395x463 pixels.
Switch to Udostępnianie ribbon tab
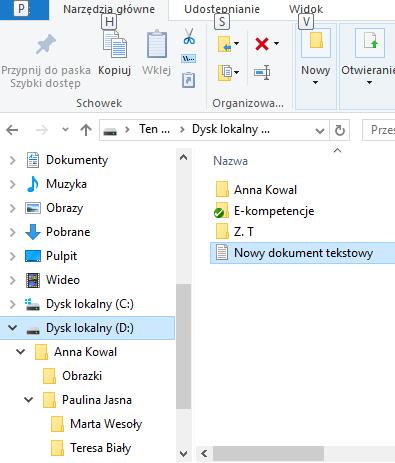222,9
